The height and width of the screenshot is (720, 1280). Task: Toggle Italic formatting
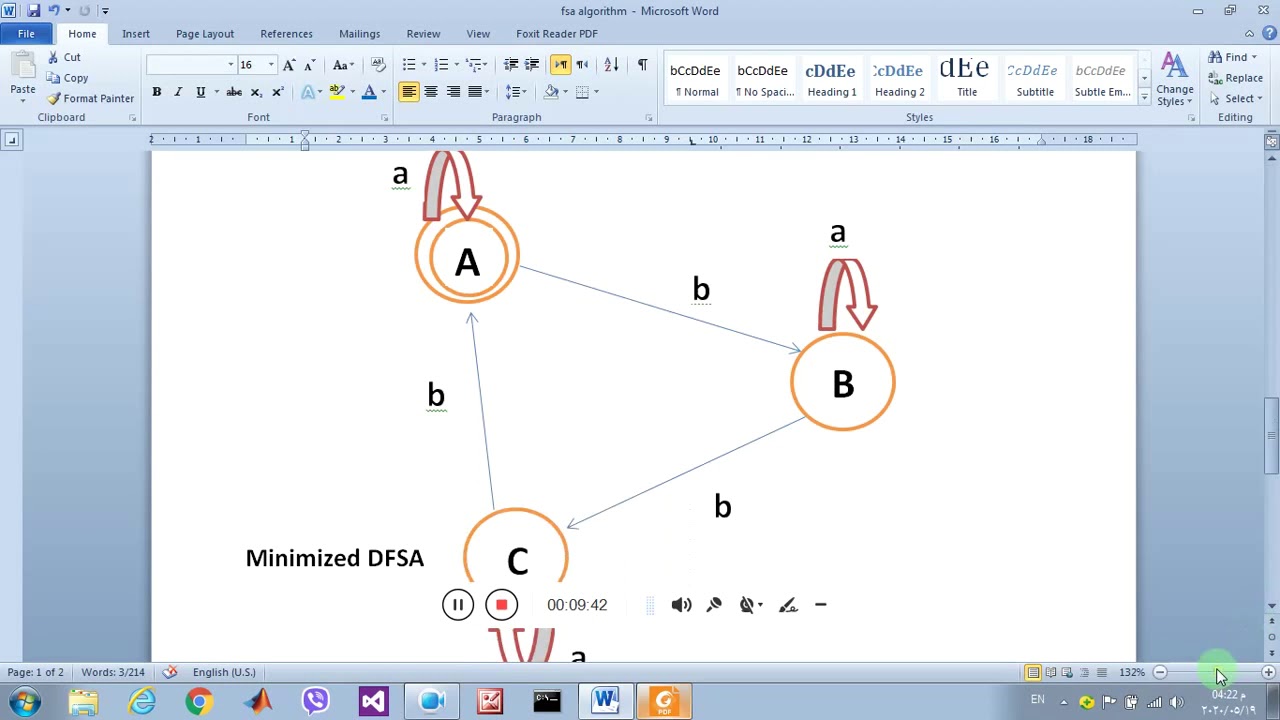tap(178, 92)
